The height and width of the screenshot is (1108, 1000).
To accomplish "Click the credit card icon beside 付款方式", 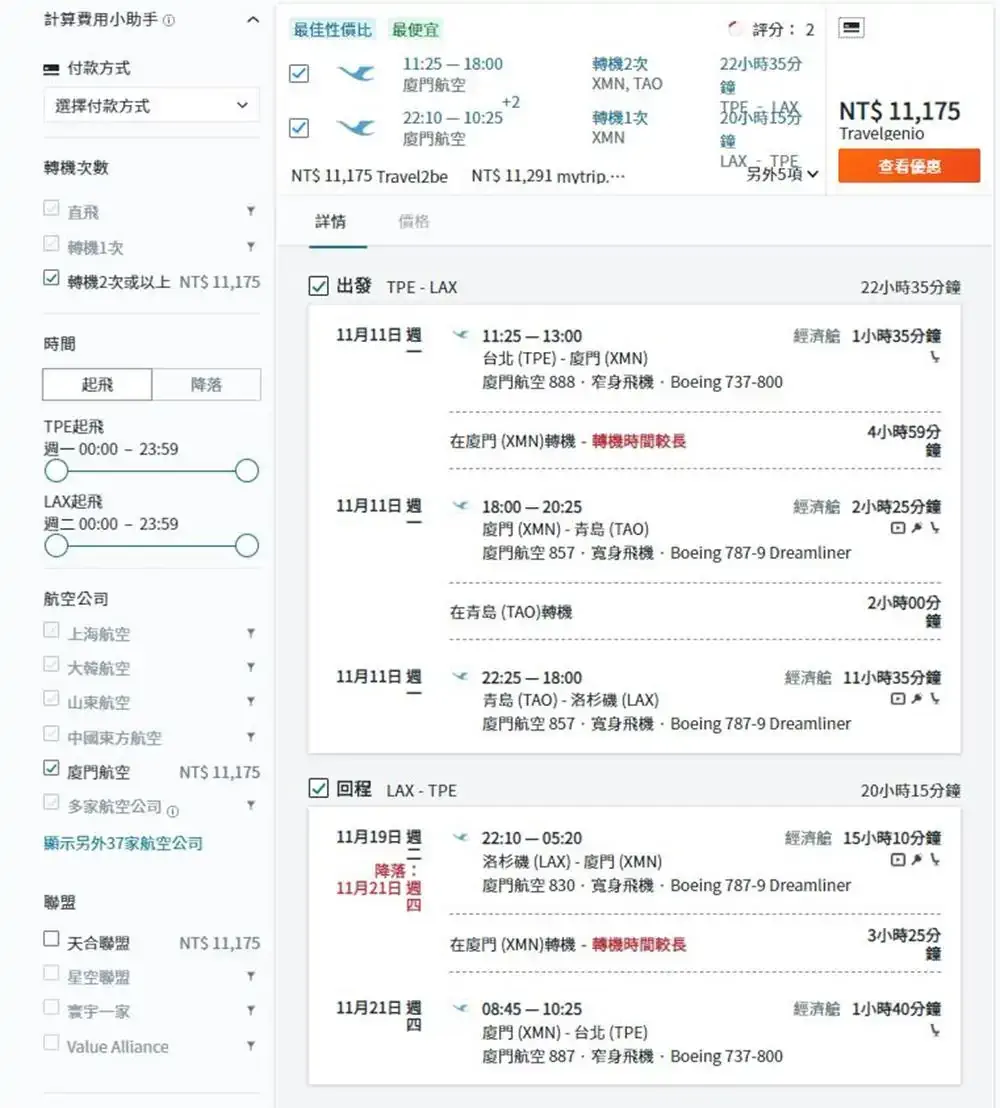I will 51,69.
